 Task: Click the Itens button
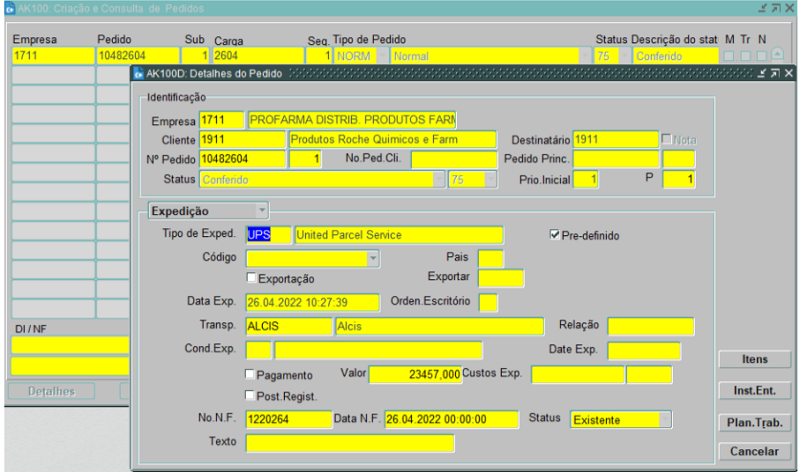(x=752, y=359)
